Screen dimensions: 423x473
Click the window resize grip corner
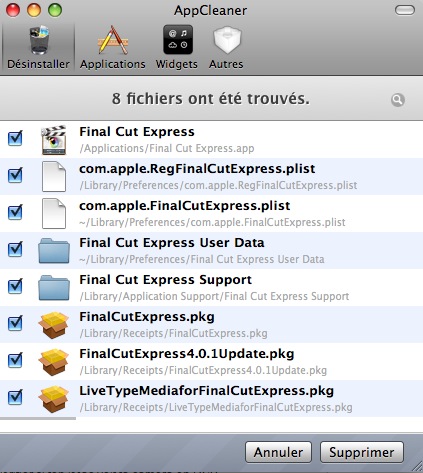pos(416,465)
